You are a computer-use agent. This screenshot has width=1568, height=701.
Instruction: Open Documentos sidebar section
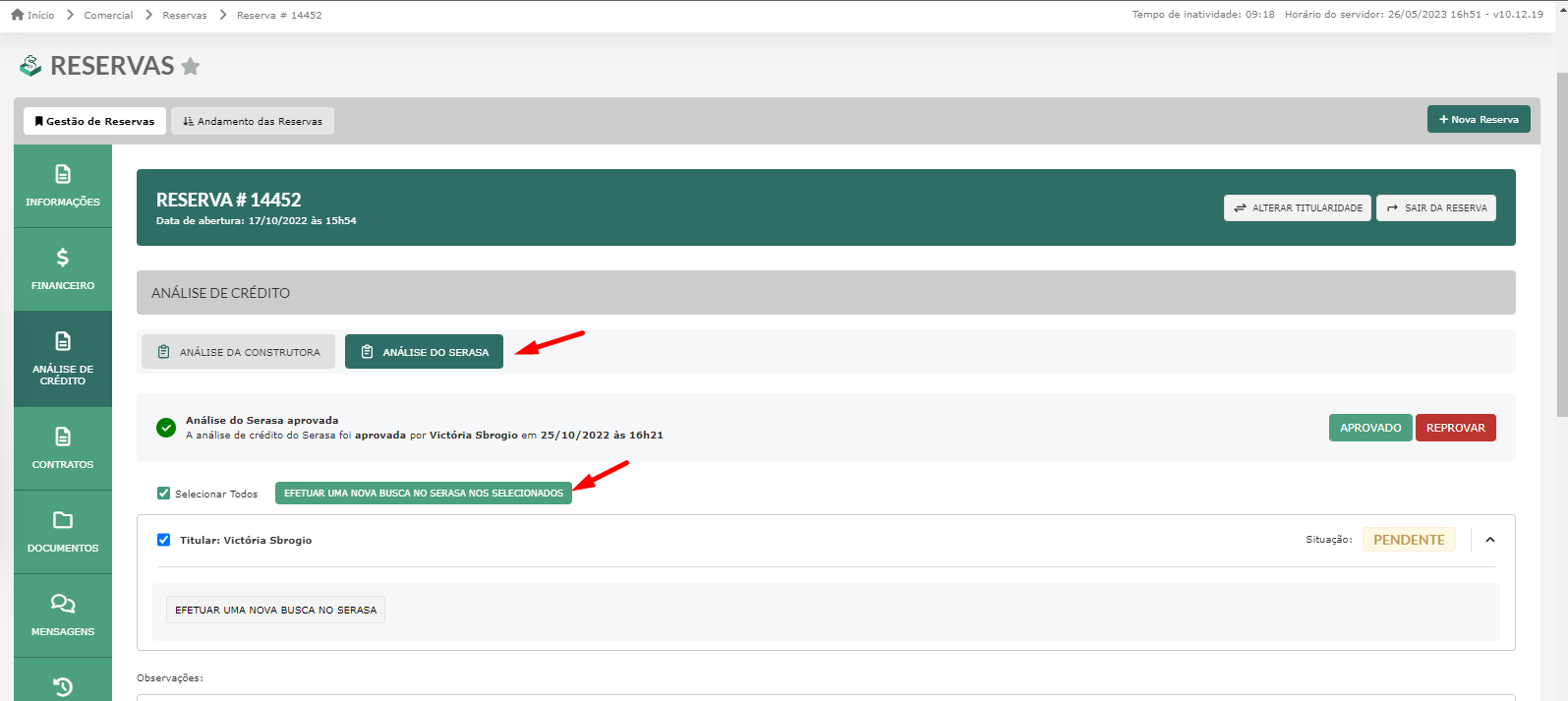click(x=63, y=532)
